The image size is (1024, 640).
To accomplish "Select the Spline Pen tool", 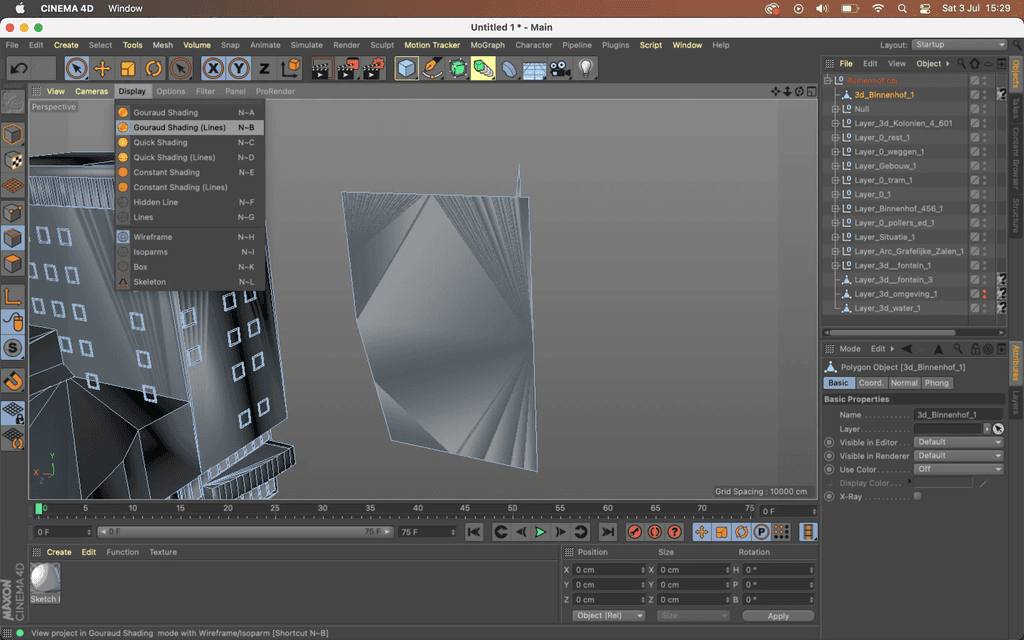I will (430, 68).
